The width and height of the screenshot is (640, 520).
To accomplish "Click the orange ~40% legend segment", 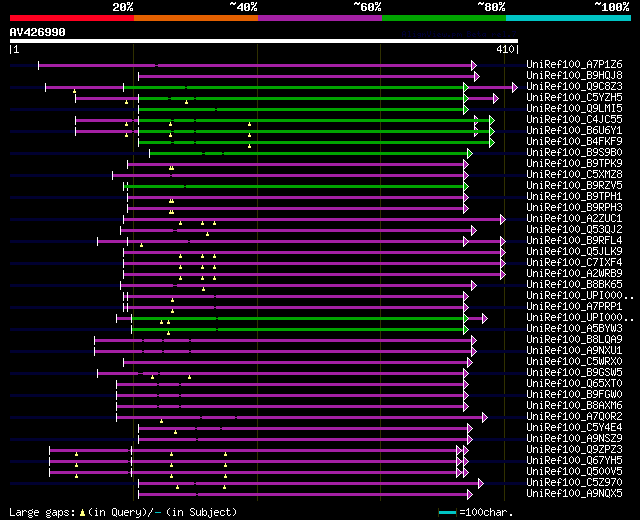I will tap(196, 18).
